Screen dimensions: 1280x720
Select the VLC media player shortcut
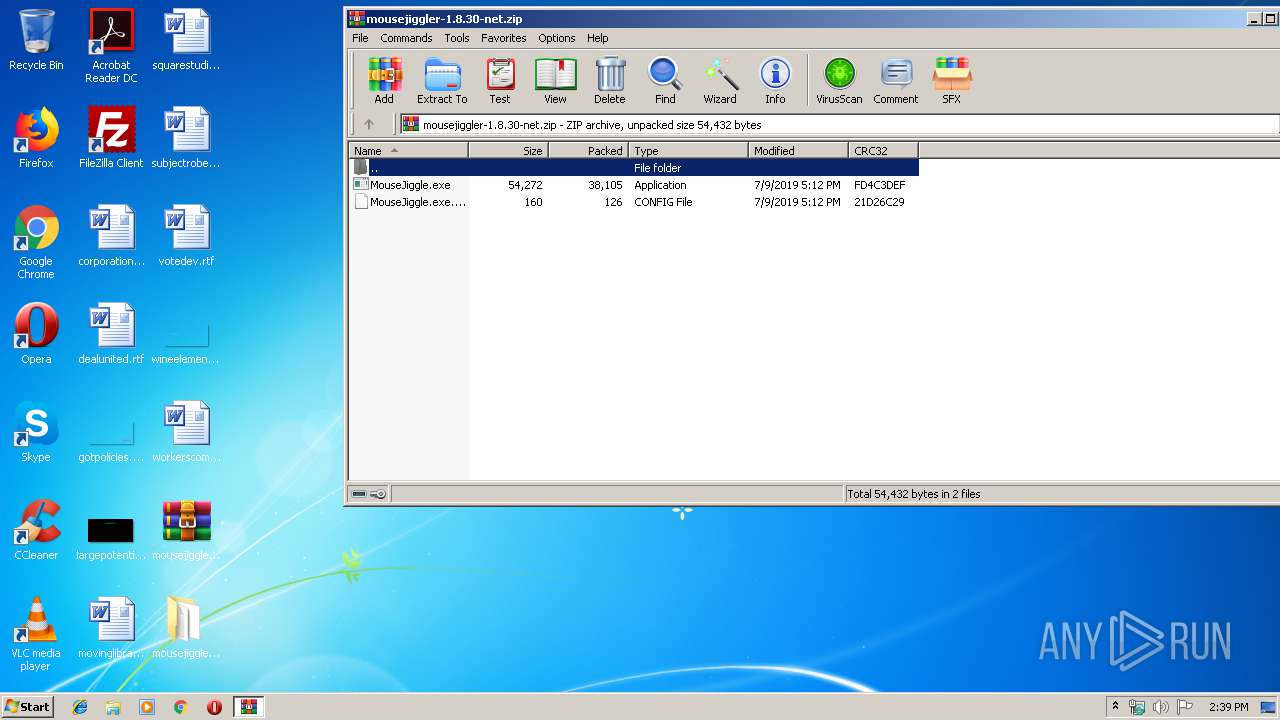click(x=36, y=634)
